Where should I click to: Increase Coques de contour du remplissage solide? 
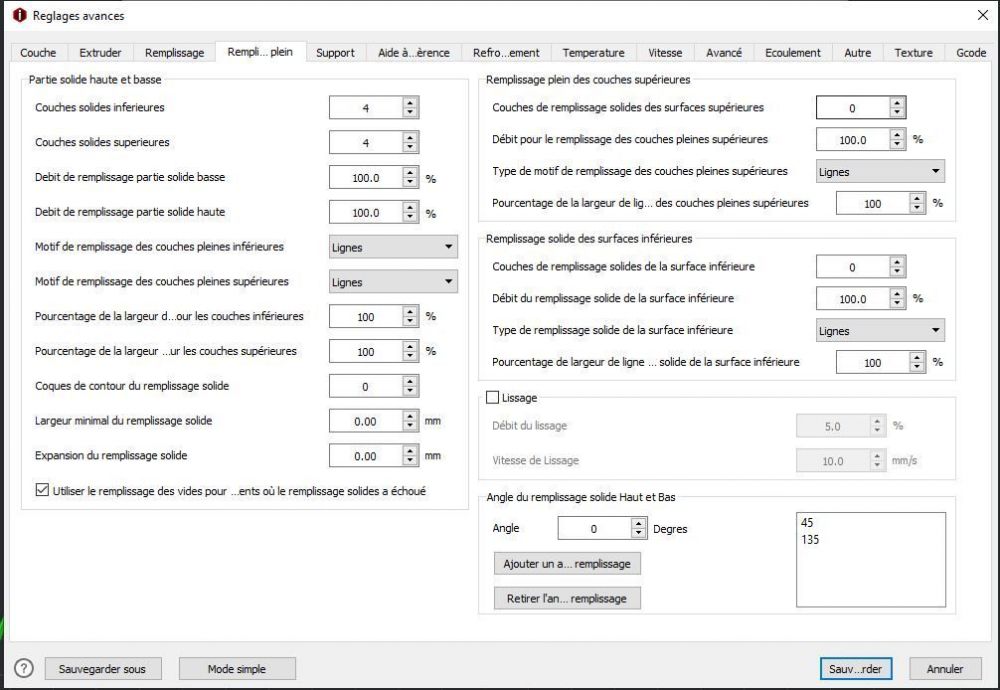410,381
